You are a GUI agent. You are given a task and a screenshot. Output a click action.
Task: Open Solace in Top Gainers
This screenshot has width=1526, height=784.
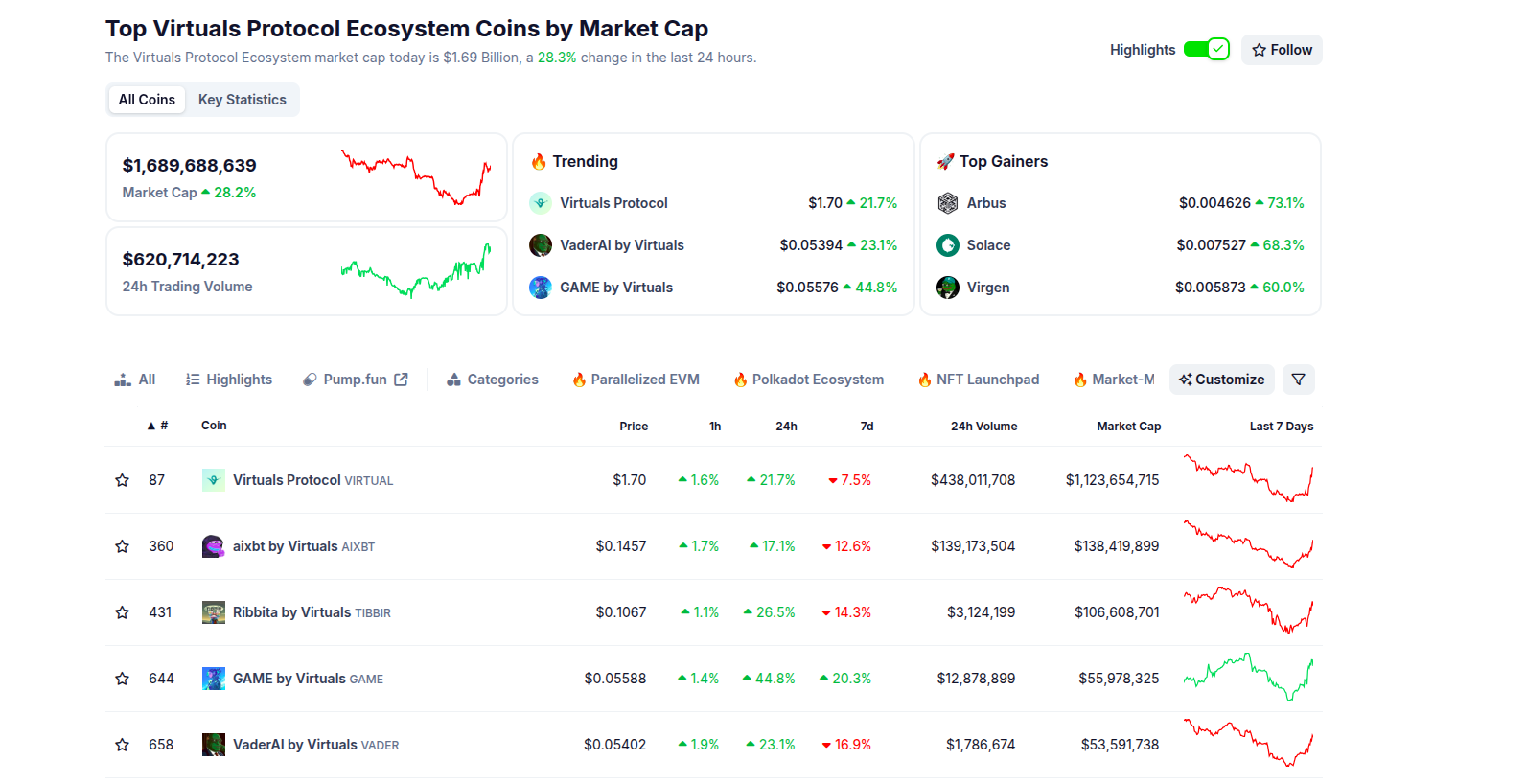988,245
